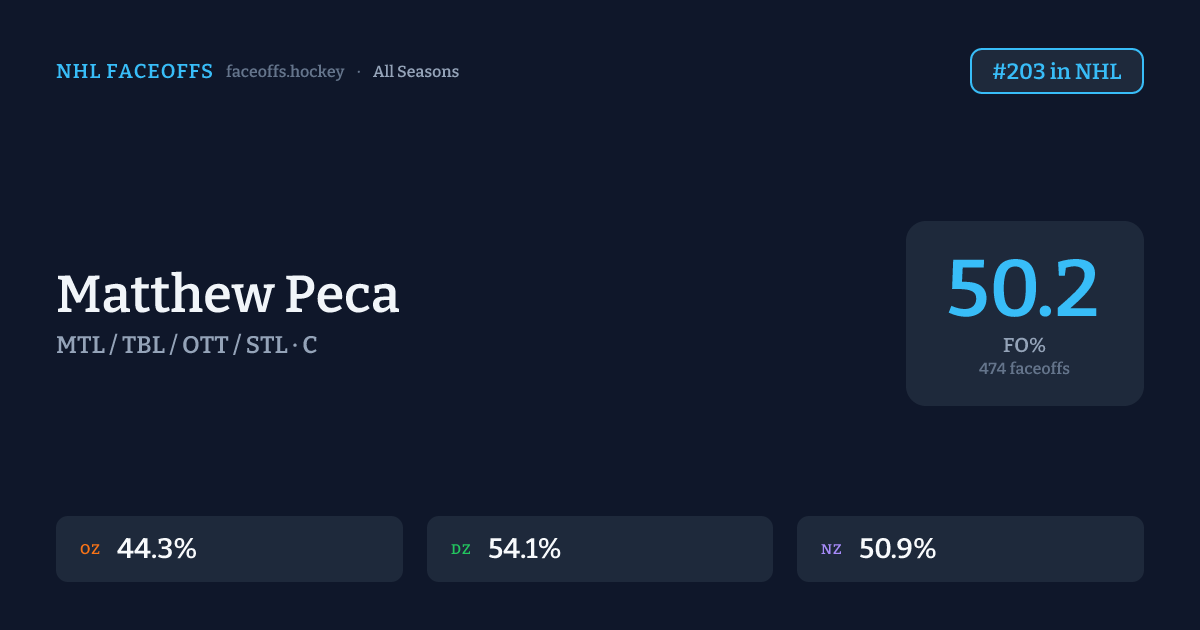This screenshot has height=630, width=1200.
Task: Open the faceoffs.hockey site link
Action: [x=285, y=72]
